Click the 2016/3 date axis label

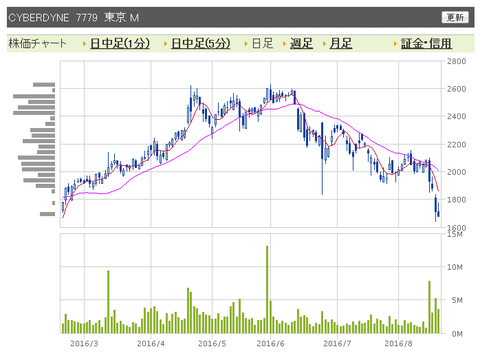click(x=84, y=343)
